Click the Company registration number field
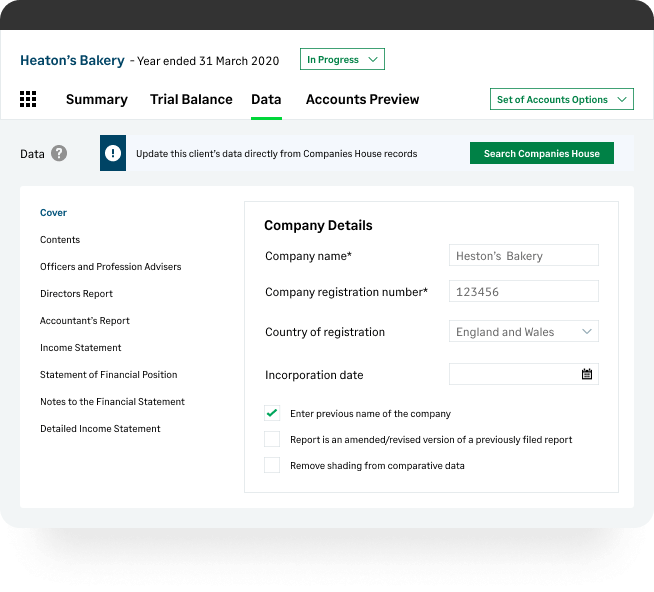654x592 pixels. click(523, 292)
